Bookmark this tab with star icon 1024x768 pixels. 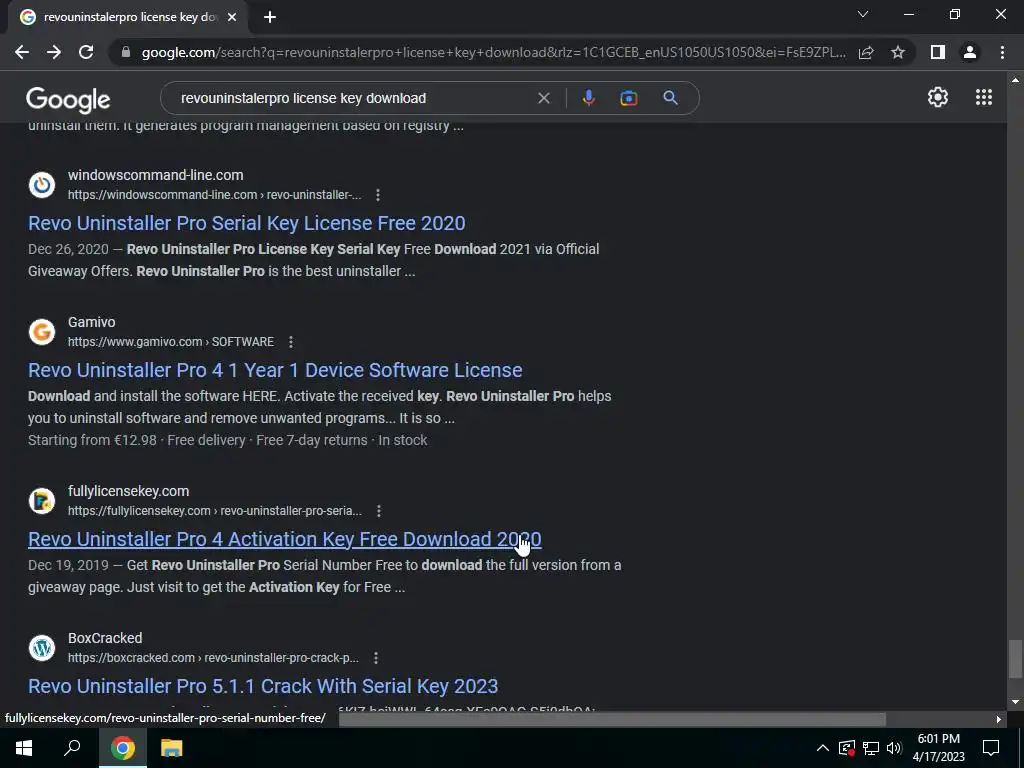tap(898, 52)
